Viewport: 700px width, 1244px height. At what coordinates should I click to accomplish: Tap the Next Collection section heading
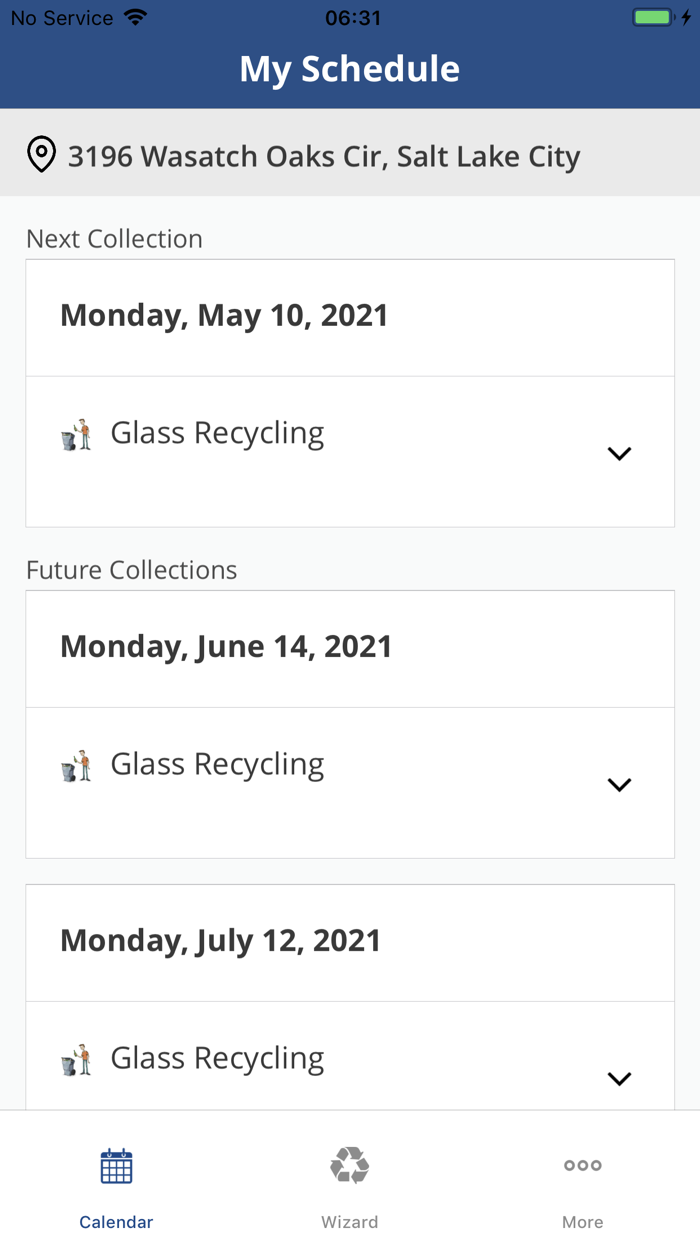(x=114, y=238)
